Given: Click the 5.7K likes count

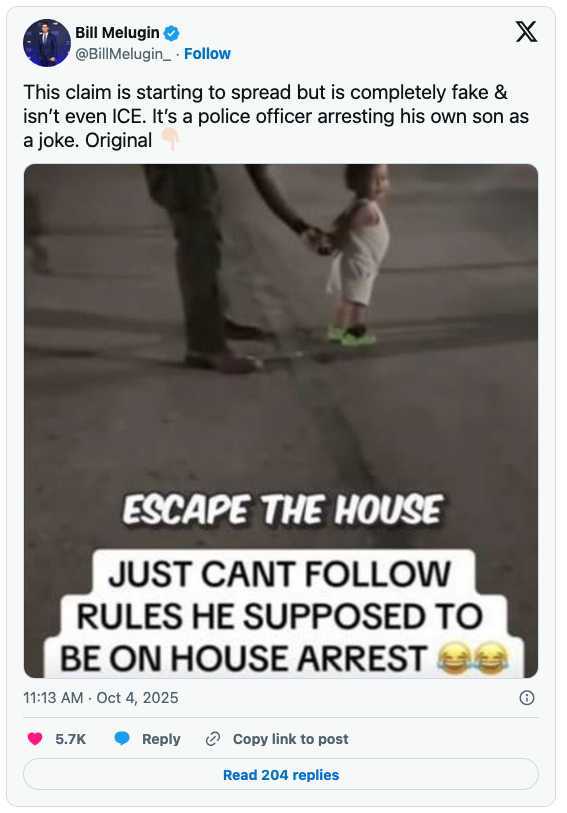Looking at the screenshot, I should (x=70, y=739).
